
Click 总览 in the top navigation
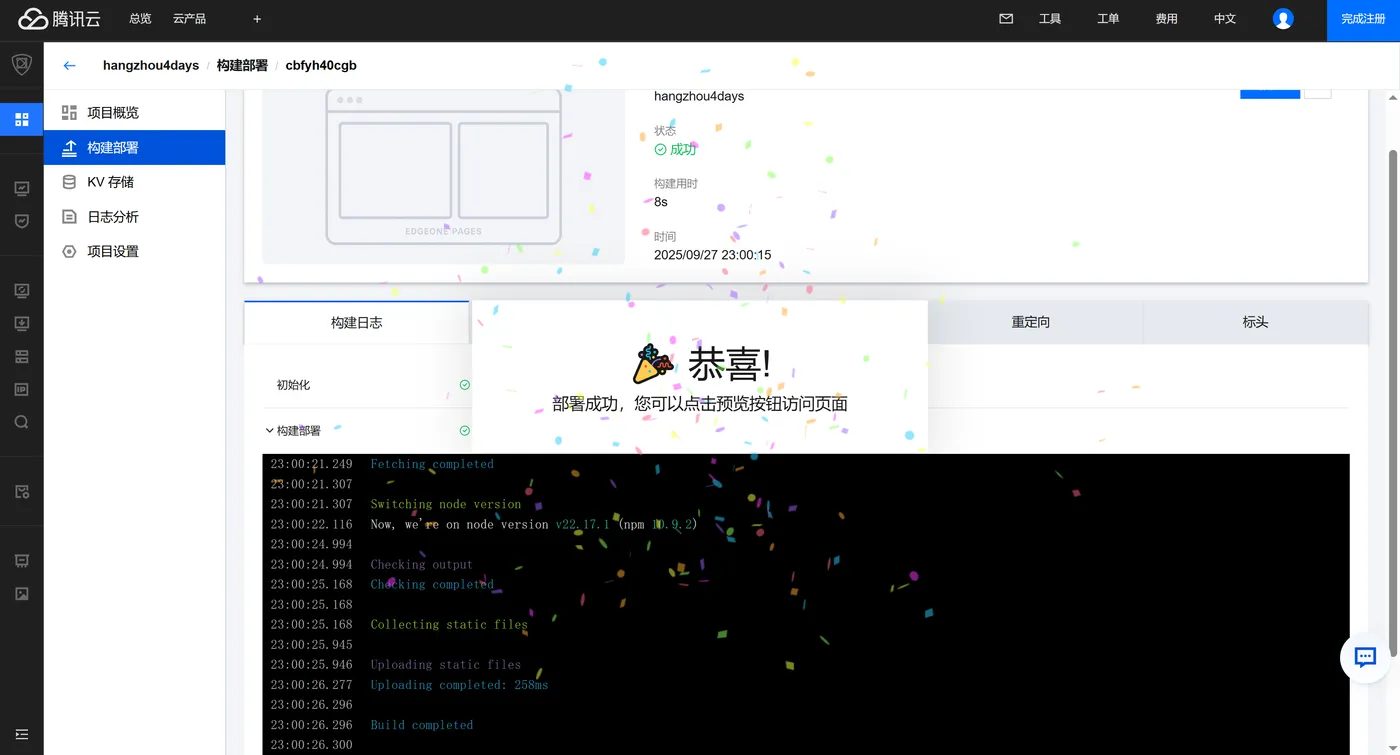pyautogui.click(x=139, y=18)
